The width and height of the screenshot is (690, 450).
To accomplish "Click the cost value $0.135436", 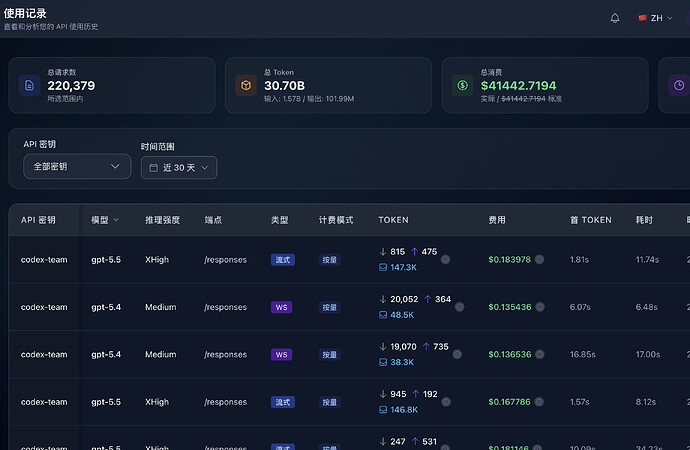I will coord(510,307).
